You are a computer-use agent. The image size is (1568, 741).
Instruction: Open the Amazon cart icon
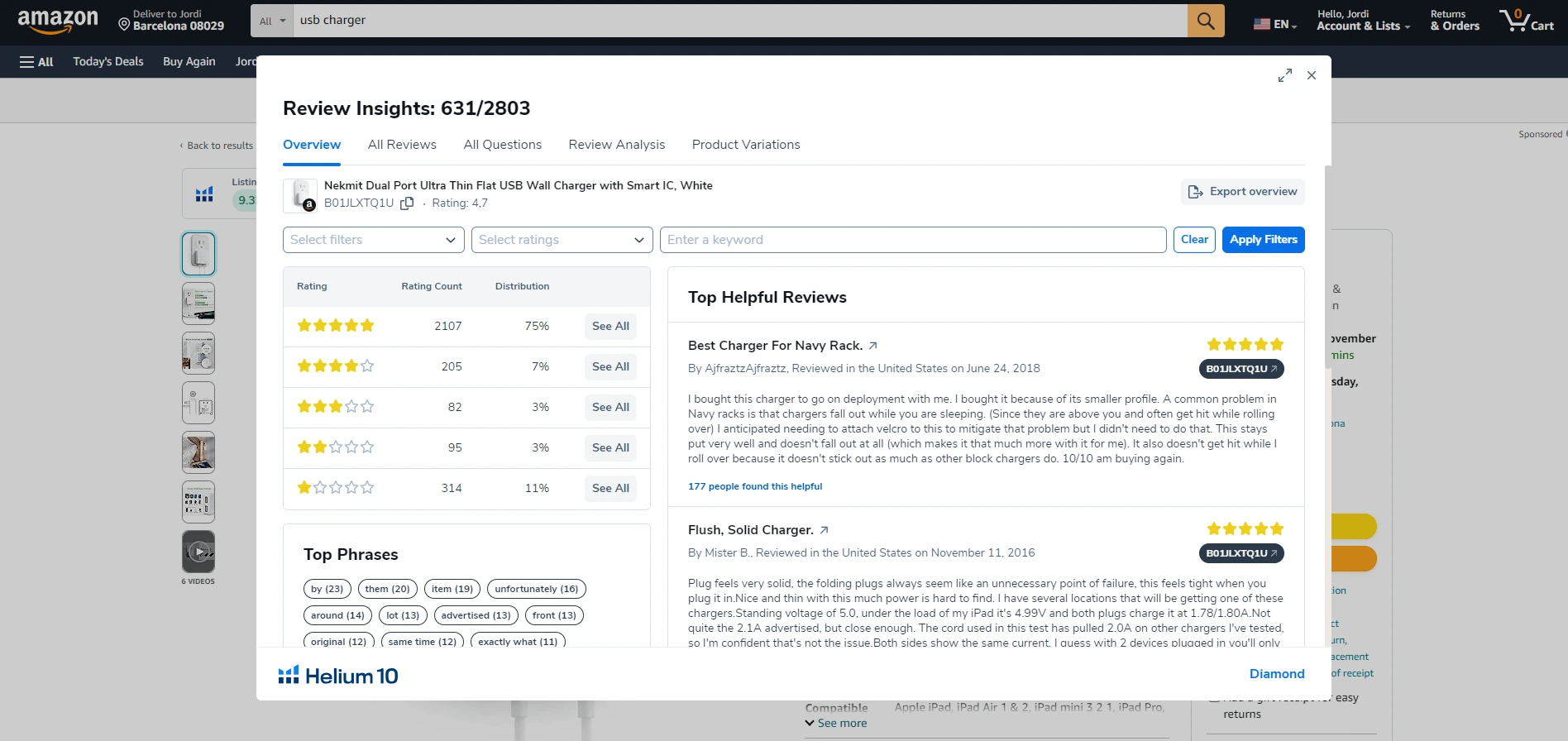[1527, 21]
